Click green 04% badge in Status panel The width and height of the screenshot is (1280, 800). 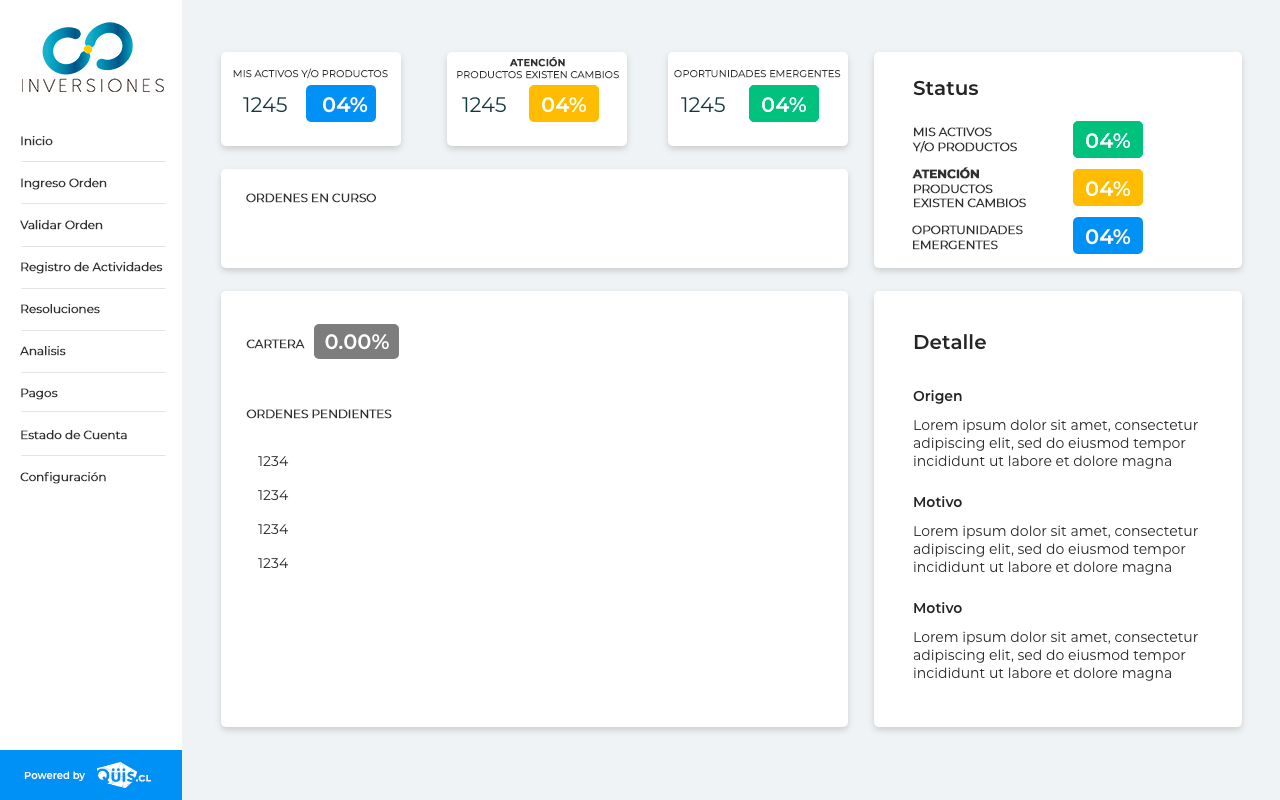click(1108, 140)
